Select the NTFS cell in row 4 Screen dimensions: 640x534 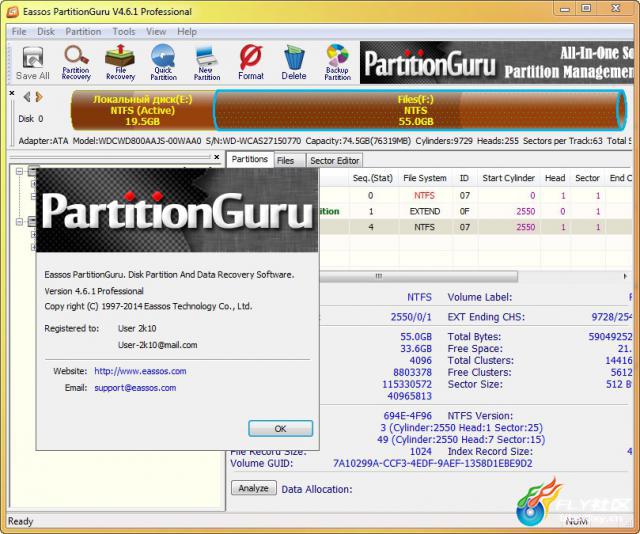[424, 227]
